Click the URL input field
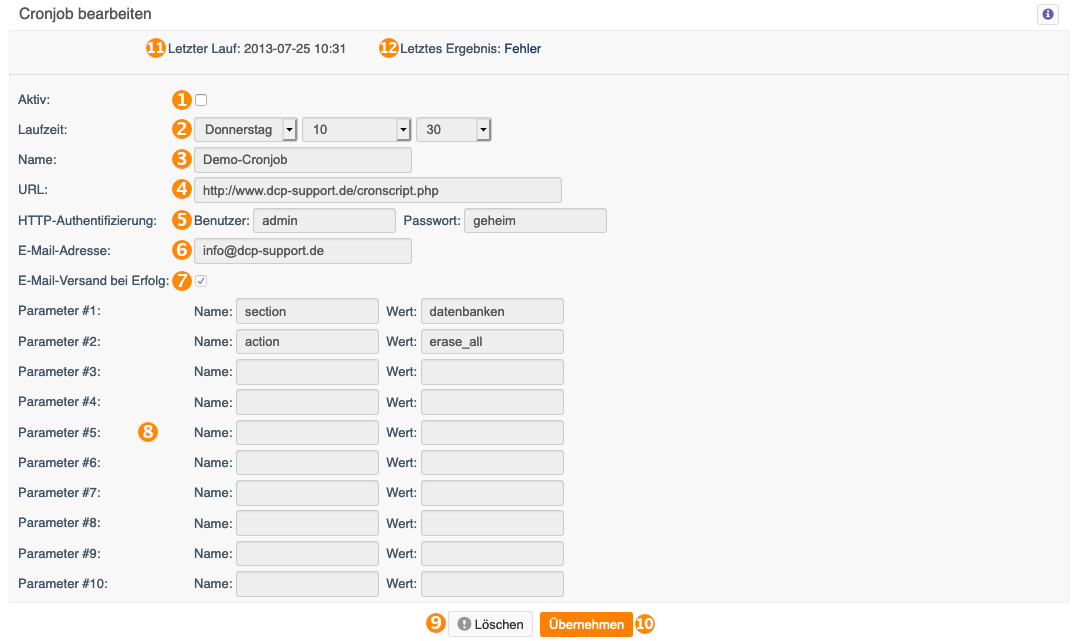The height and width of the screenshot is (641, 1077). pos(378,190)
